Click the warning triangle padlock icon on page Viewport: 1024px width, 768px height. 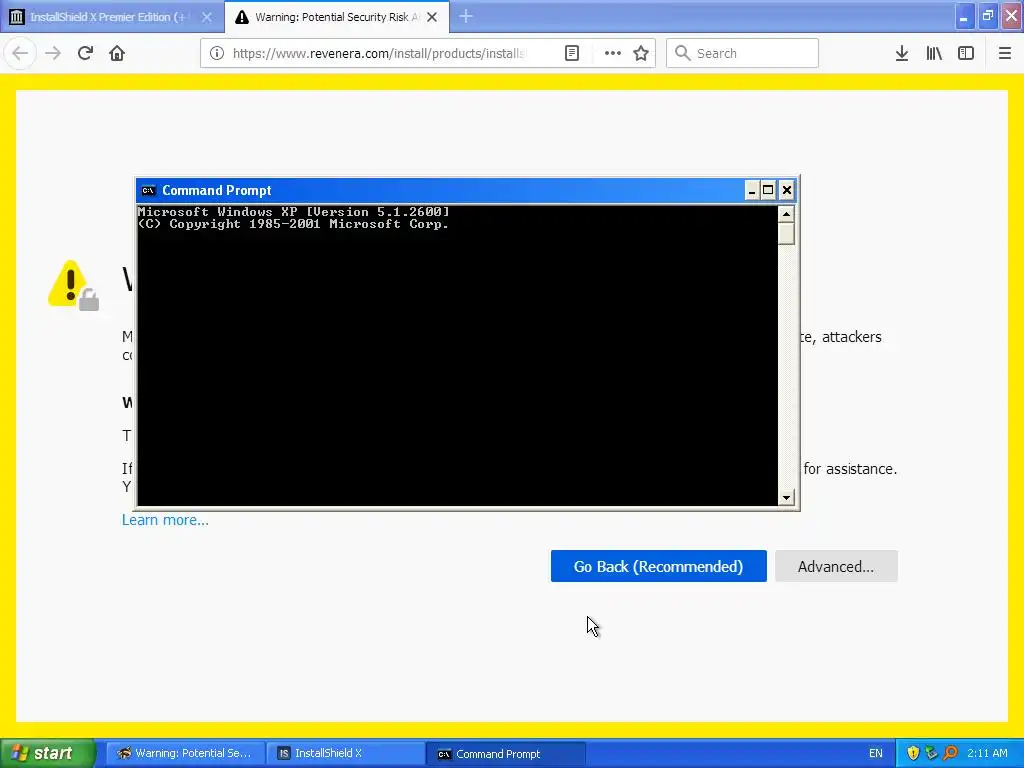[x=73, y=285]
